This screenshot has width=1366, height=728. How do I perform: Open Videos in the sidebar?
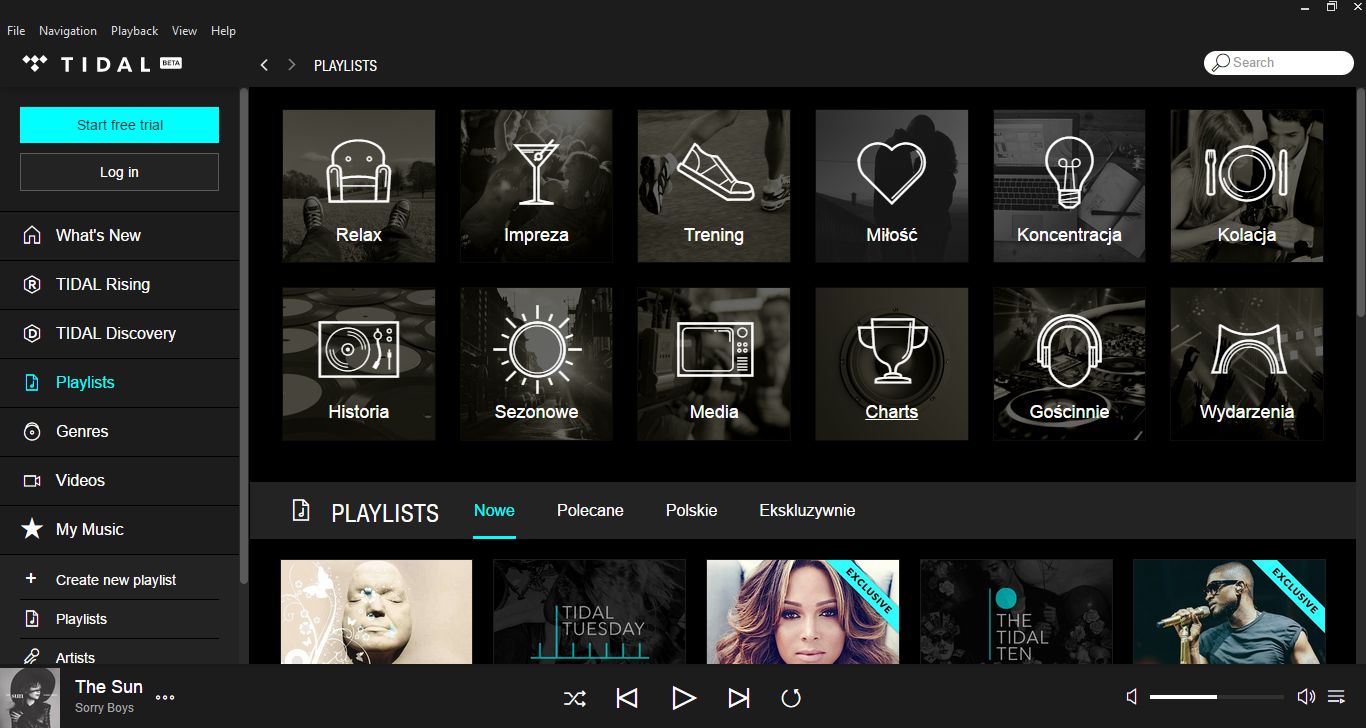119,481
